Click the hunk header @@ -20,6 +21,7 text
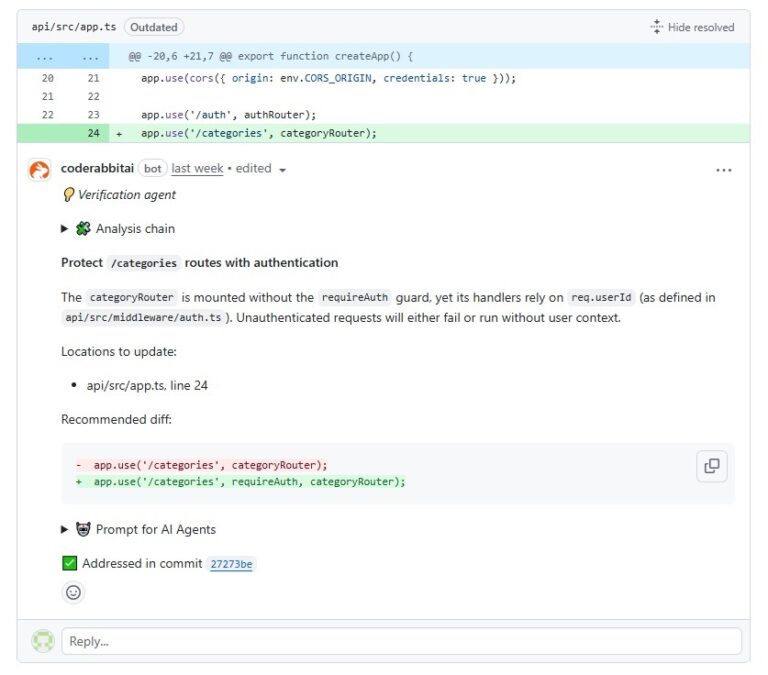768x675 pixels. pos(271,56)
